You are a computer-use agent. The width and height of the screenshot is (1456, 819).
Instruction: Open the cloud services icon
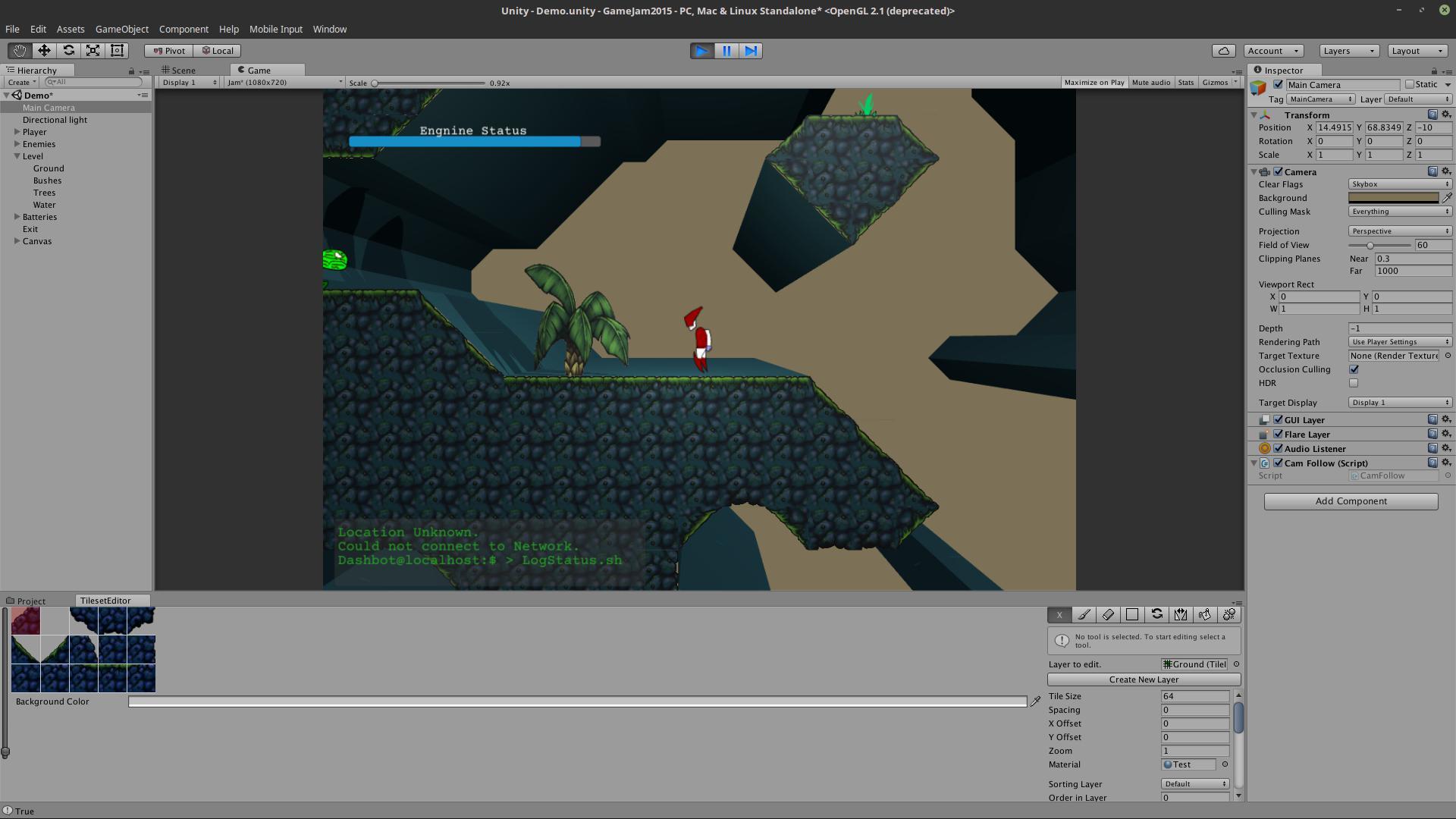pyautogui.click(x=1223, y=51)
